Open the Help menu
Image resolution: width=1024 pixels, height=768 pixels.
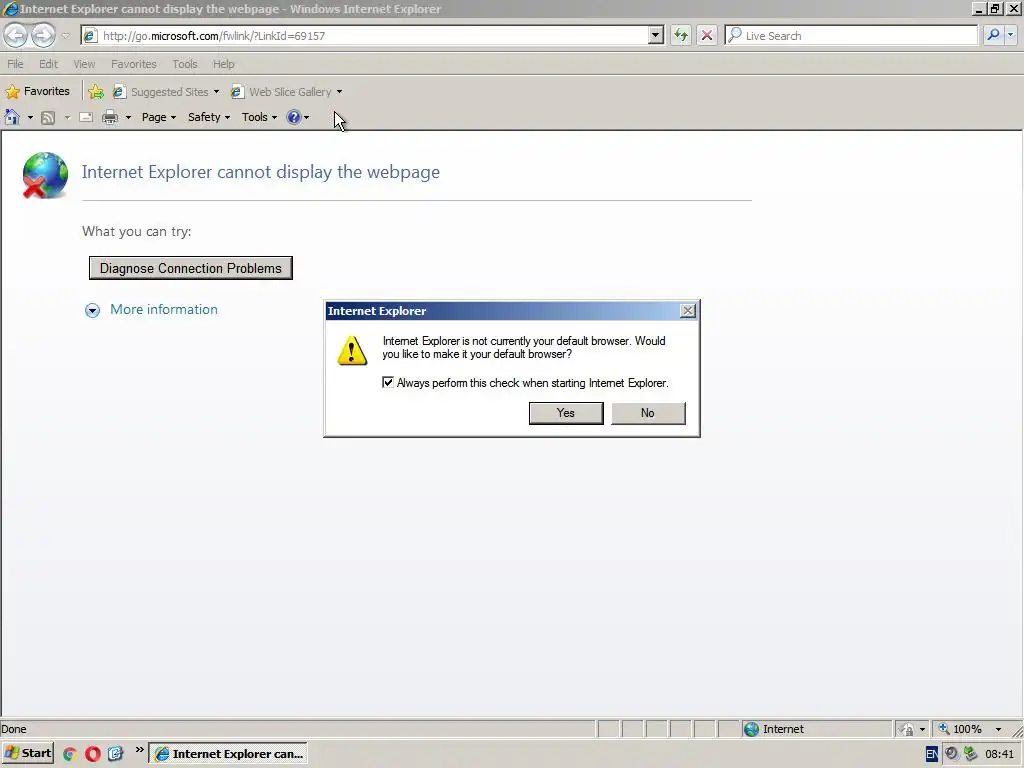pos(223,64)
